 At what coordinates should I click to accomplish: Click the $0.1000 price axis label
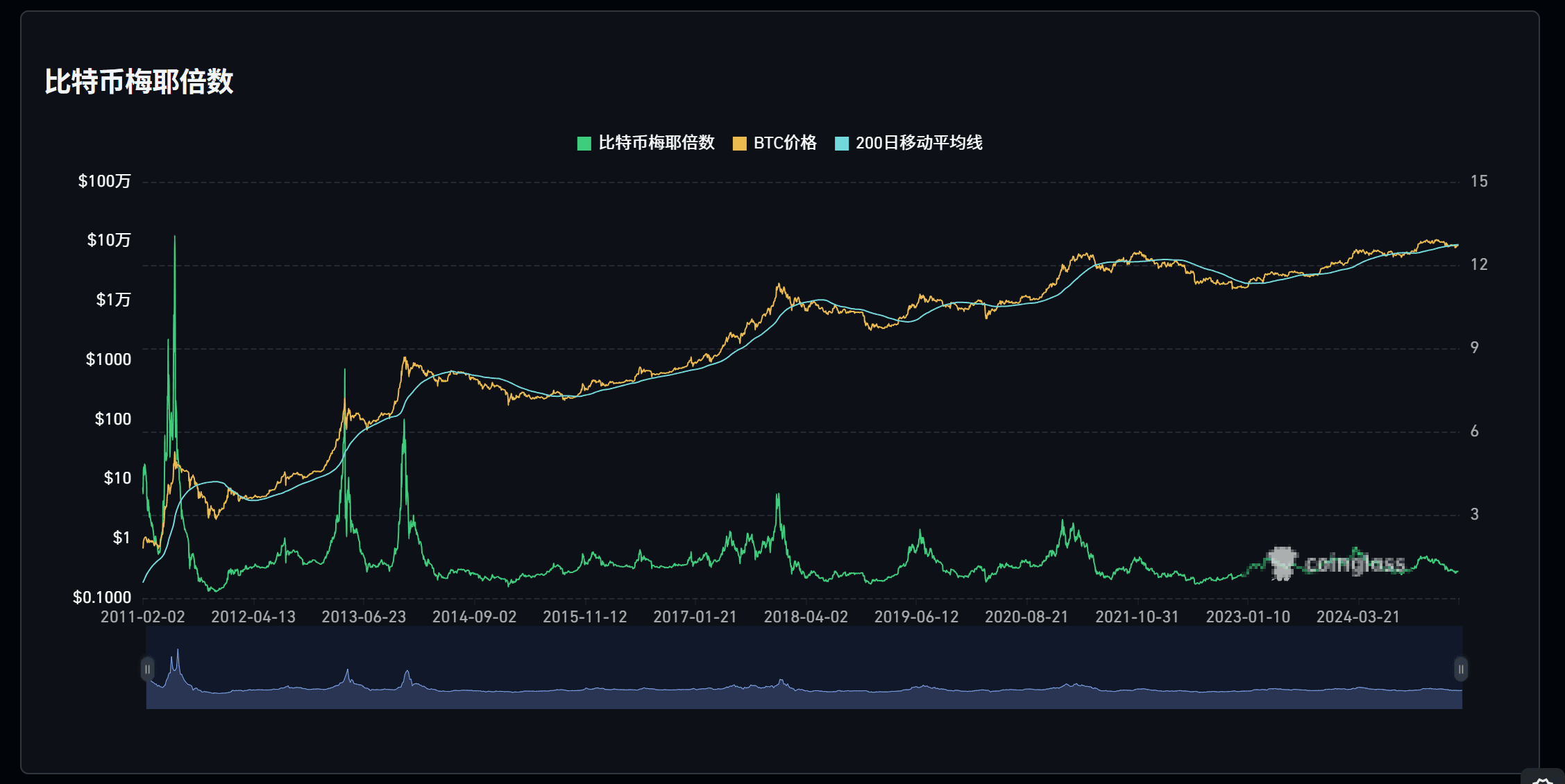(x=102, y=597)
